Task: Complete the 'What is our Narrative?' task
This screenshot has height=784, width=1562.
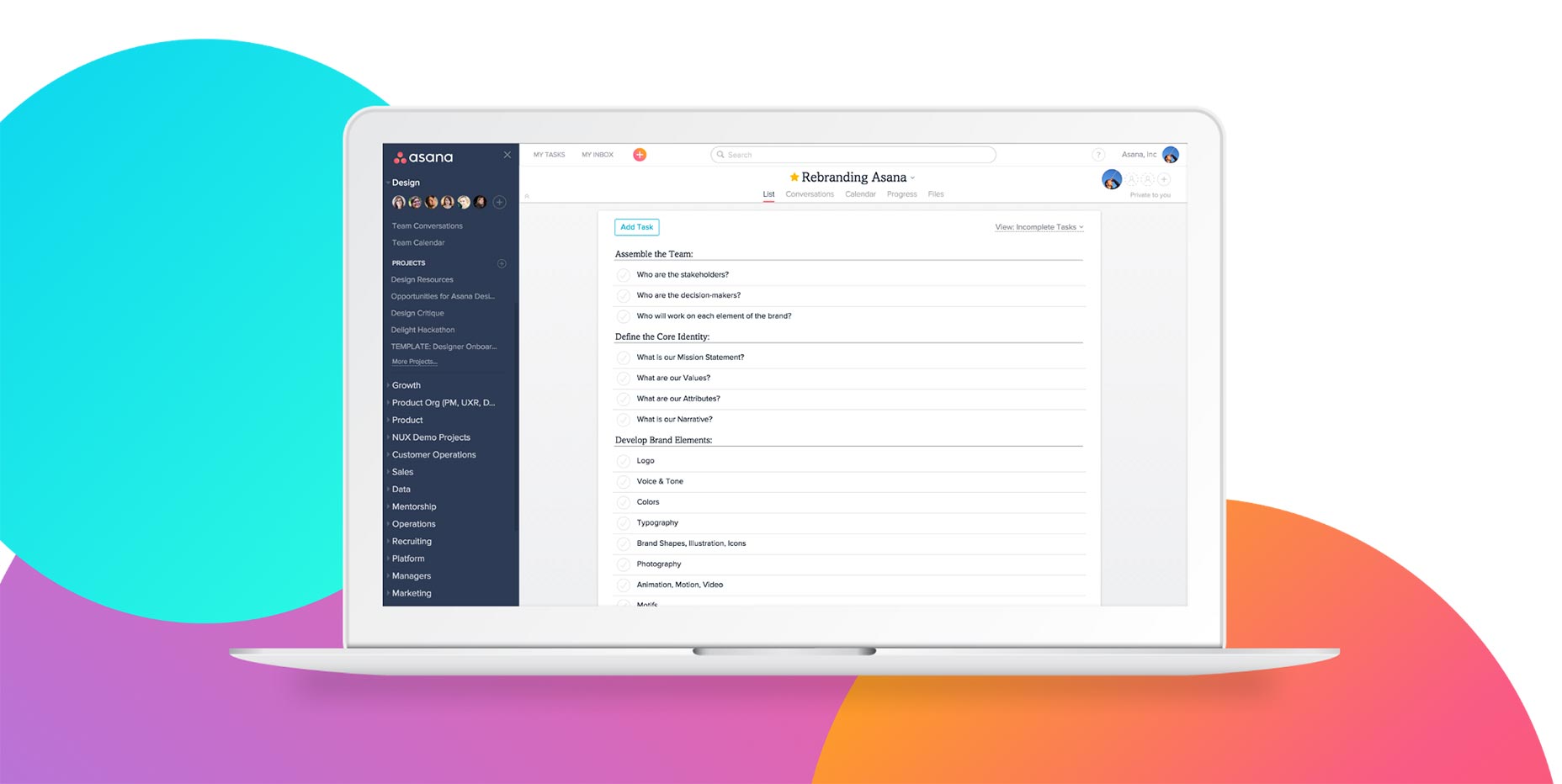Action: (x=624, y=420)
